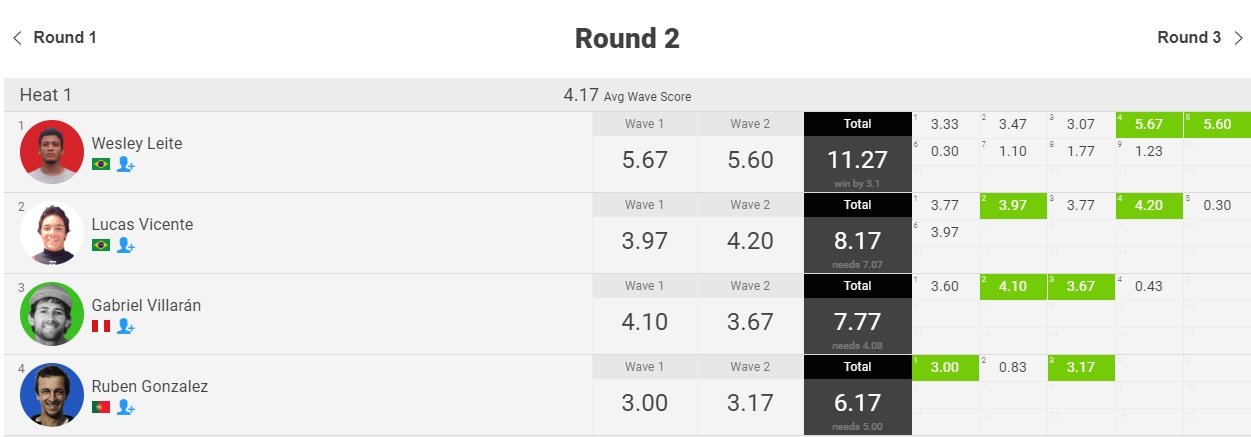Click Gabriel Villarán's highlighted 4.10 wave score
The image size is (1251, 437).
click(x=1013, y=286)
